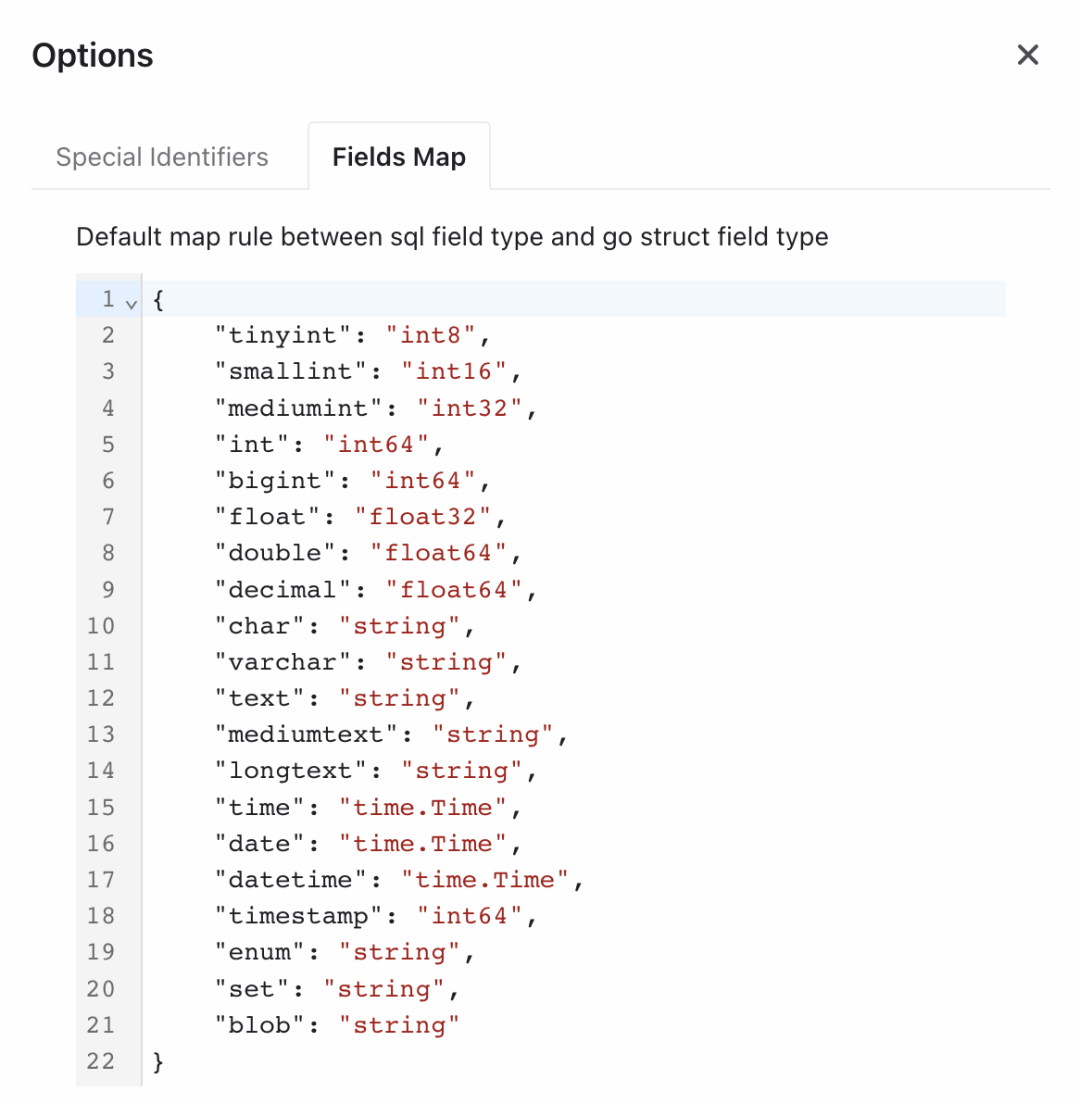Collapse the JSON object at line 1

131,303
